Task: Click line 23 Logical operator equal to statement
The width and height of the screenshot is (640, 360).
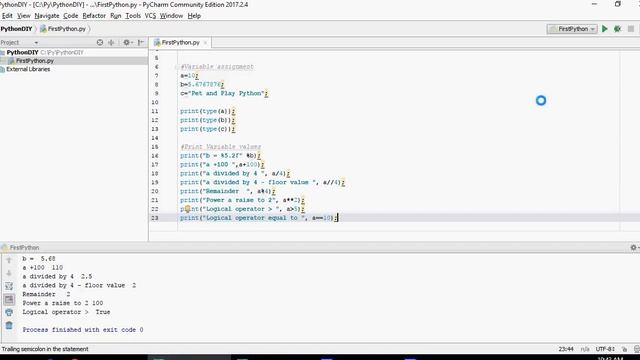Action: [259, 218]
